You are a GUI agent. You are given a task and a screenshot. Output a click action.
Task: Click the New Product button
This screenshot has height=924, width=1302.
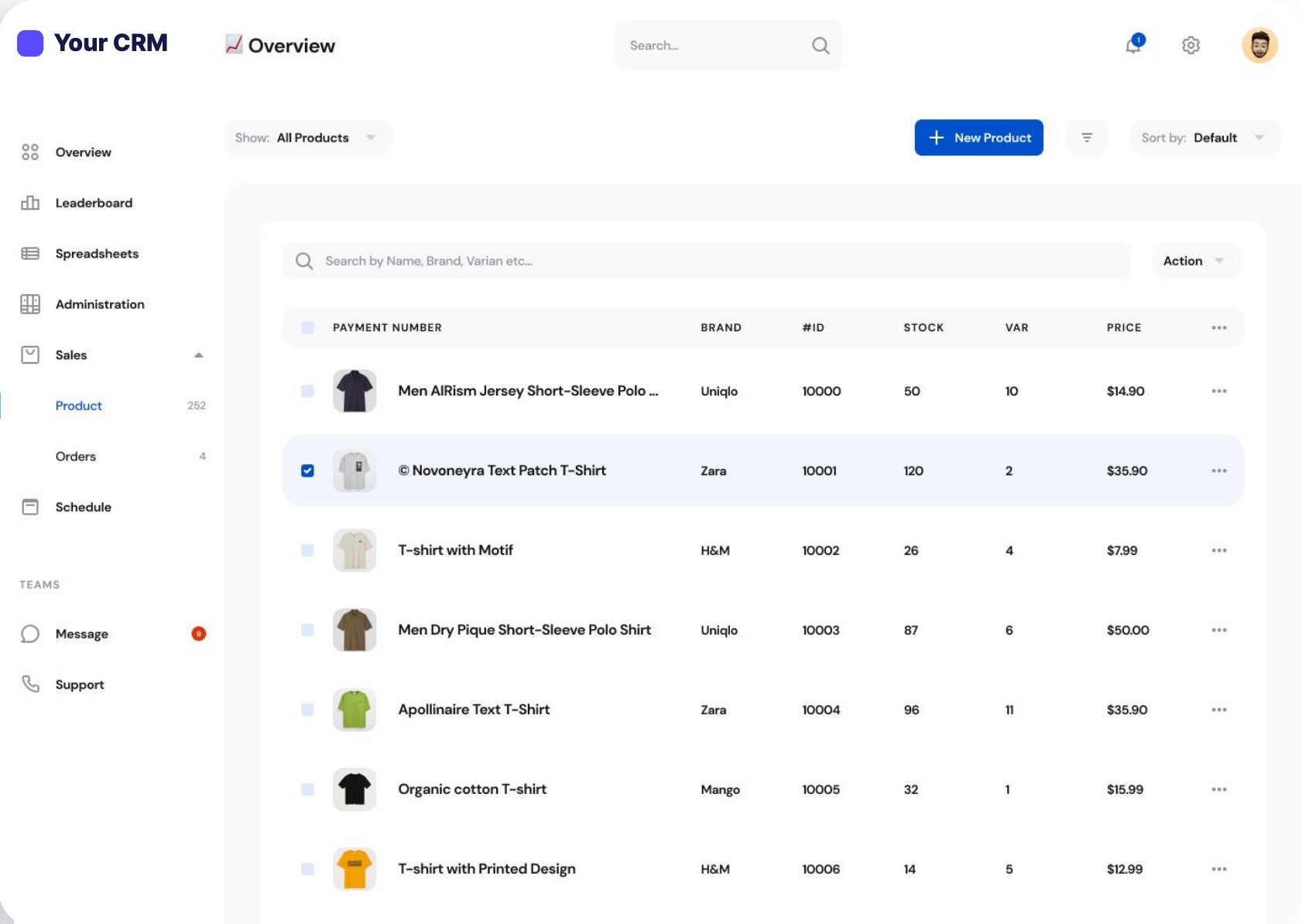(978, 138)
